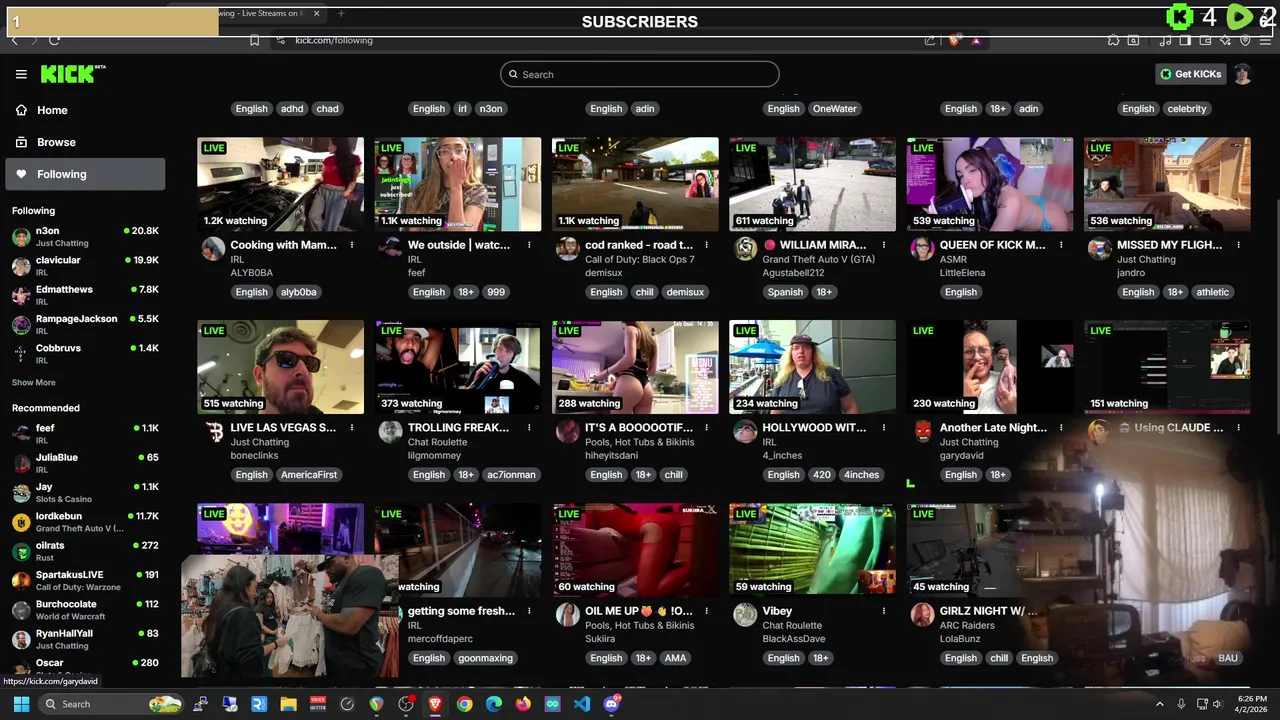Open options menu for LIVE LAS VEGAS stream
The image size is (1280, 720).
(352, 428)
